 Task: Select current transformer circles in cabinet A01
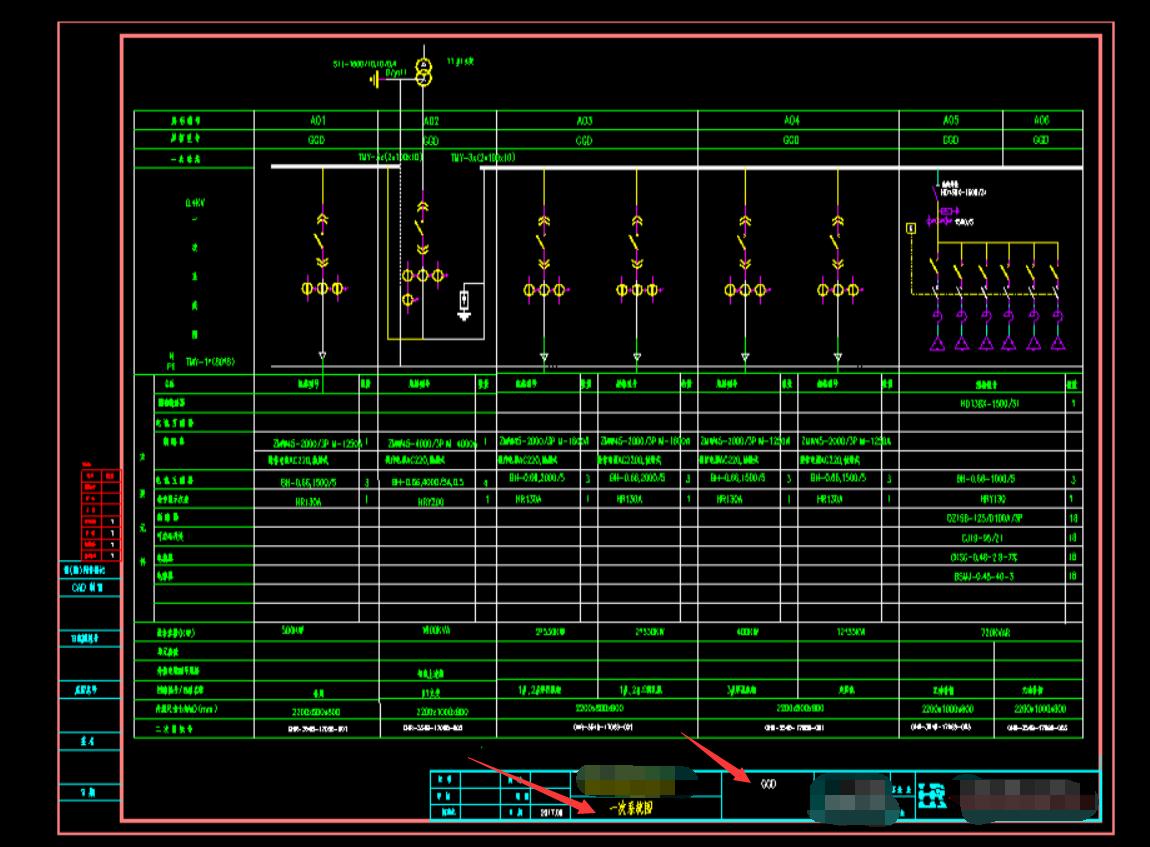pyautogui.click(x=323, y=289)
